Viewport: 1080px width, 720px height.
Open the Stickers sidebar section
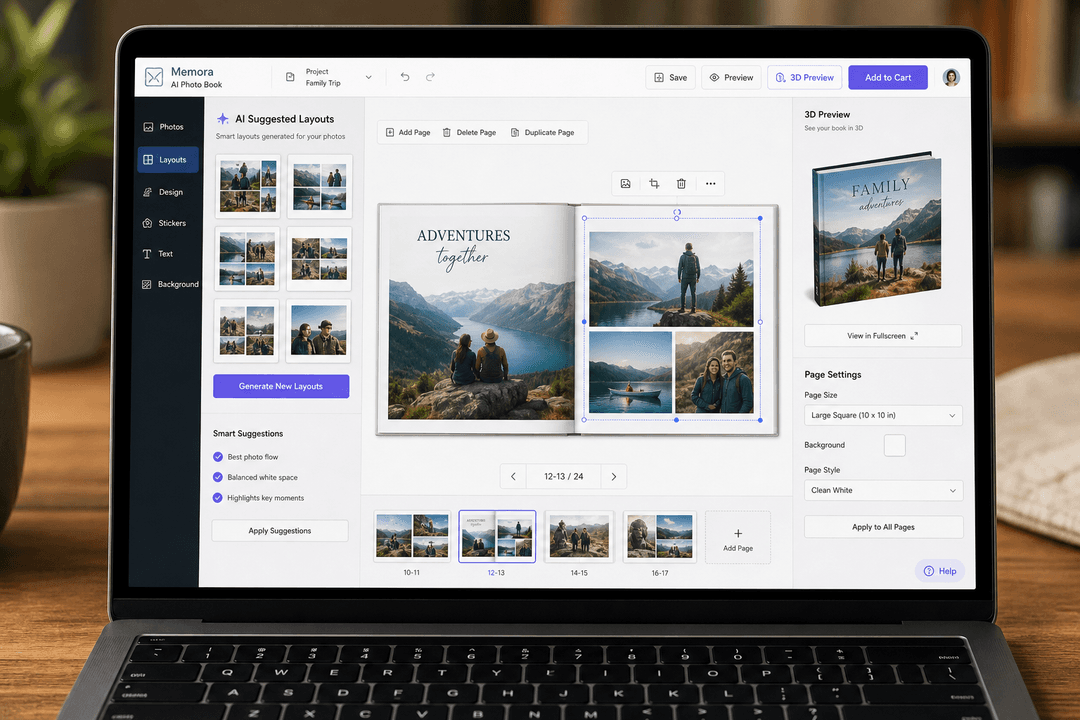(165, 223)
